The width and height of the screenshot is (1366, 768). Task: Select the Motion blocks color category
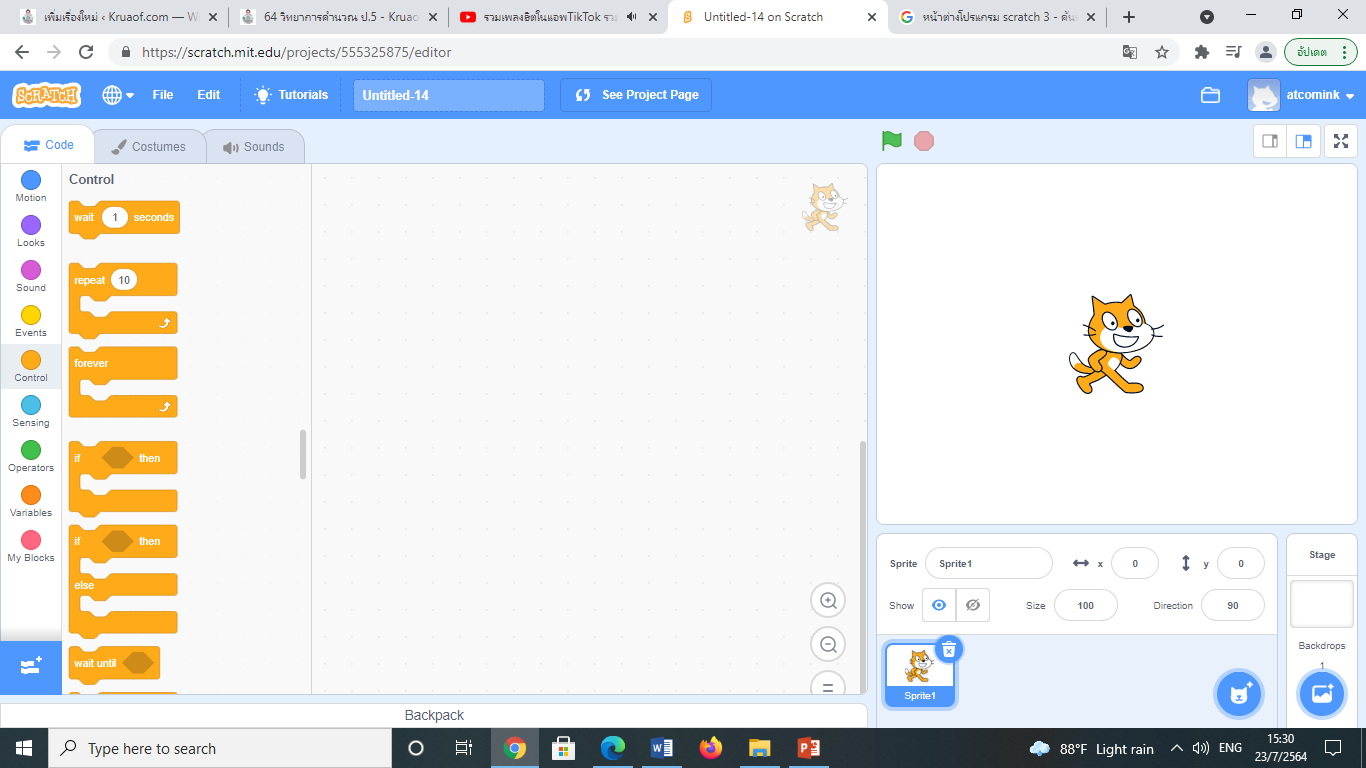pyautogui.click(x=31, y=185)
